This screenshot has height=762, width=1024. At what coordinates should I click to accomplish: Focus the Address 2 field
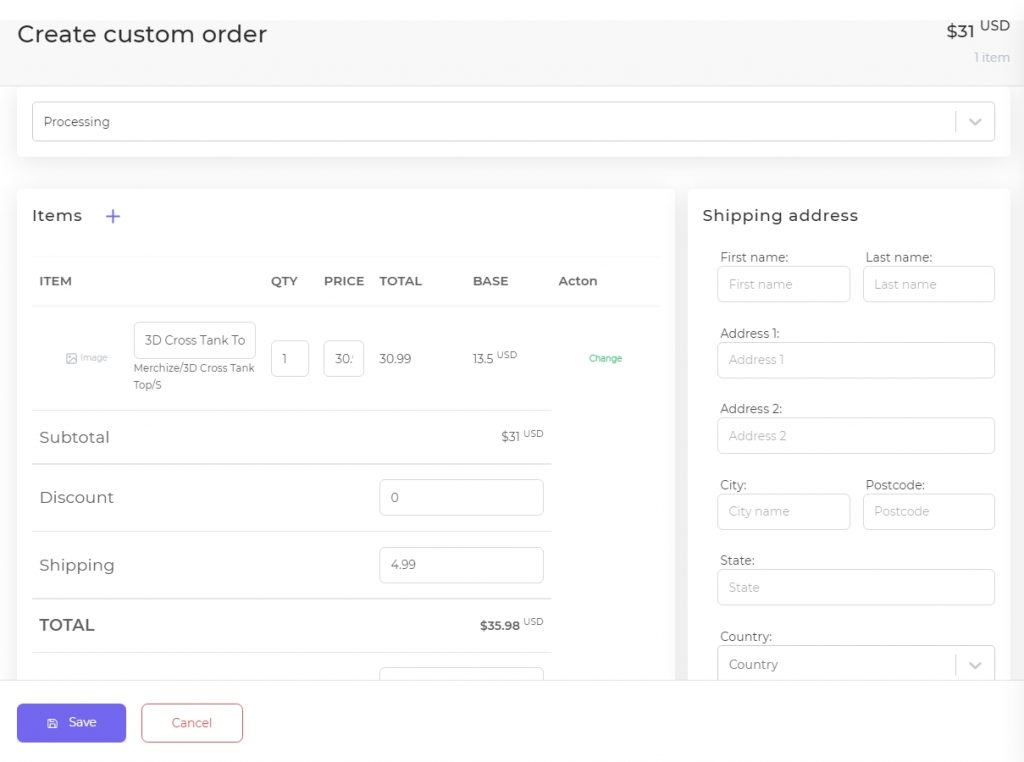(x=855, y=436)
